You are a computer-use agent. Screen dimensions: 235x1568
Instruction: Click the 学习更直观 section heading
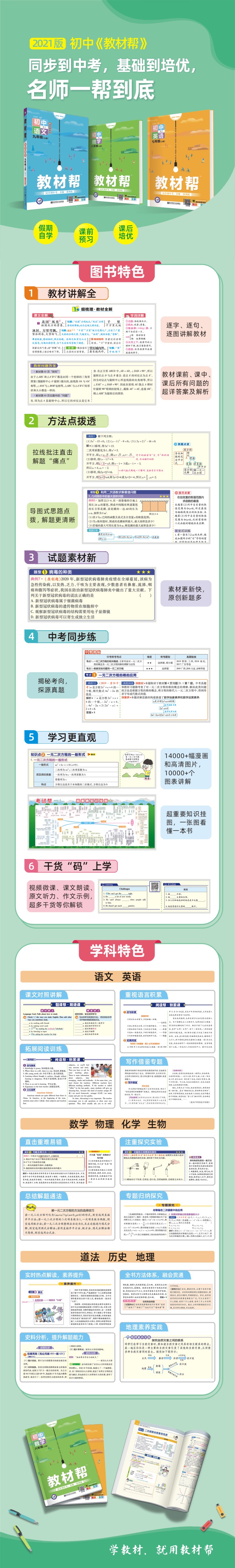click(72, 737)
